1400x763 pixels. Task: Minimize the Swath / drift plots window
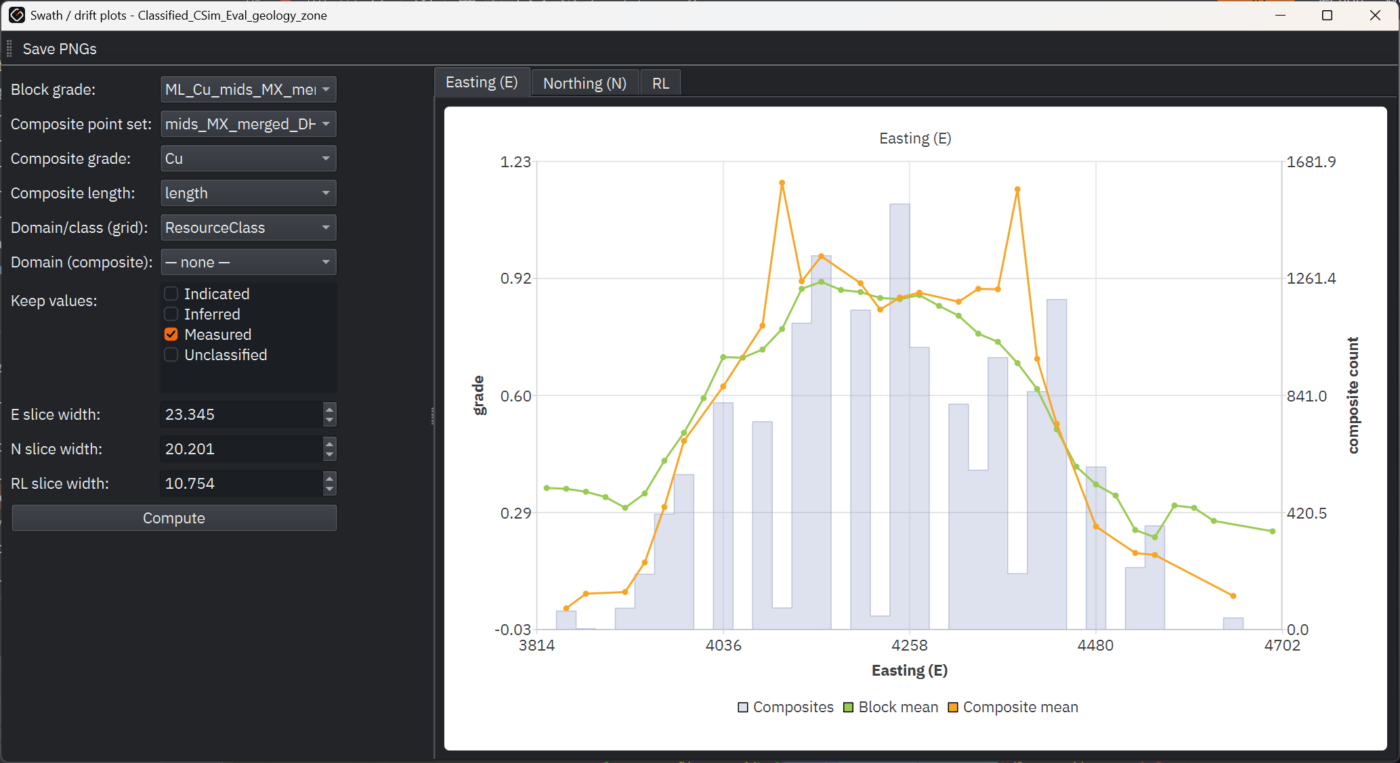[1281, 15]
